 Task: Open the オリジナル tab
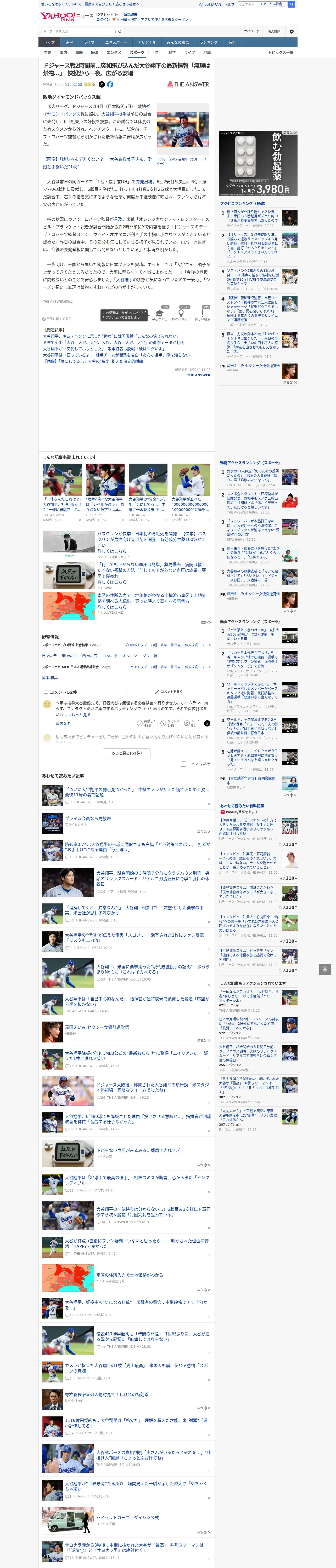pyautogui.click(x=147, y=43)
